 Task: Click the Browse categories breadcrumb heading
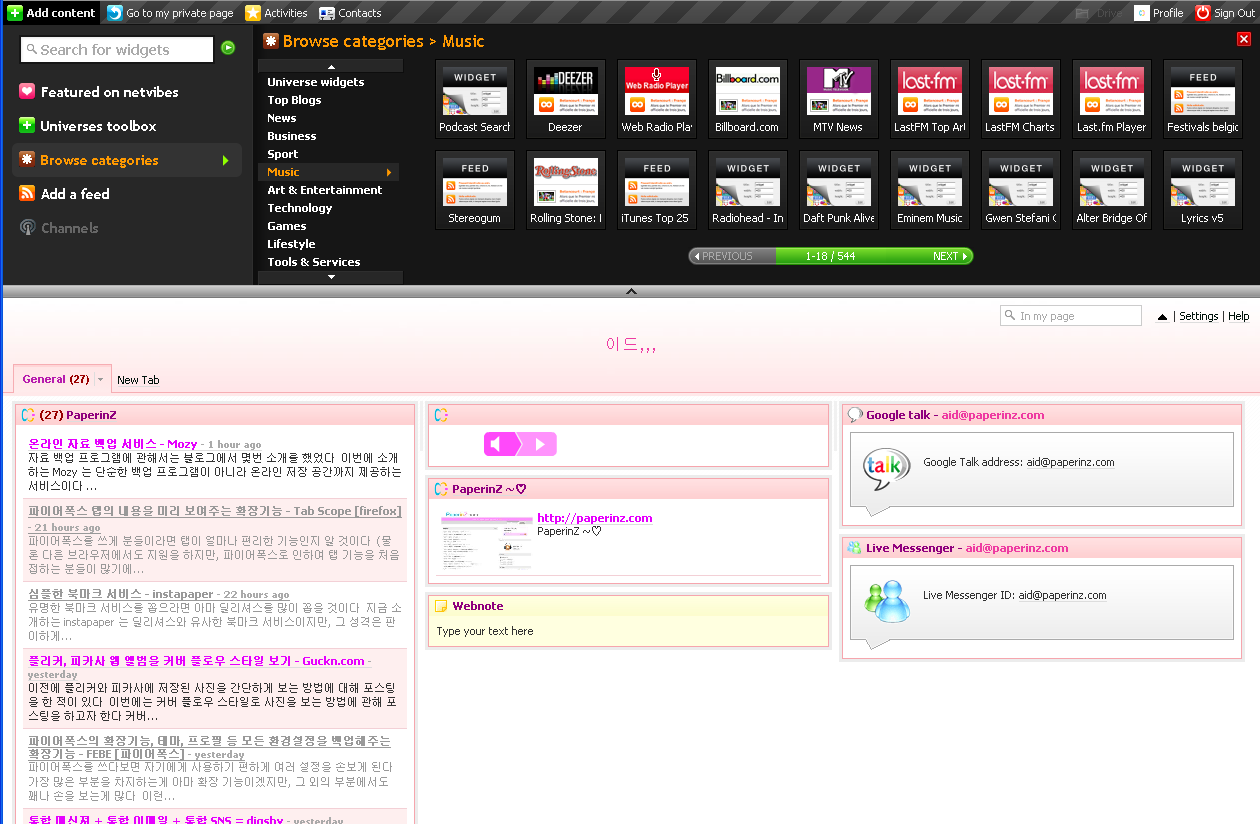(x=353, y=41)
